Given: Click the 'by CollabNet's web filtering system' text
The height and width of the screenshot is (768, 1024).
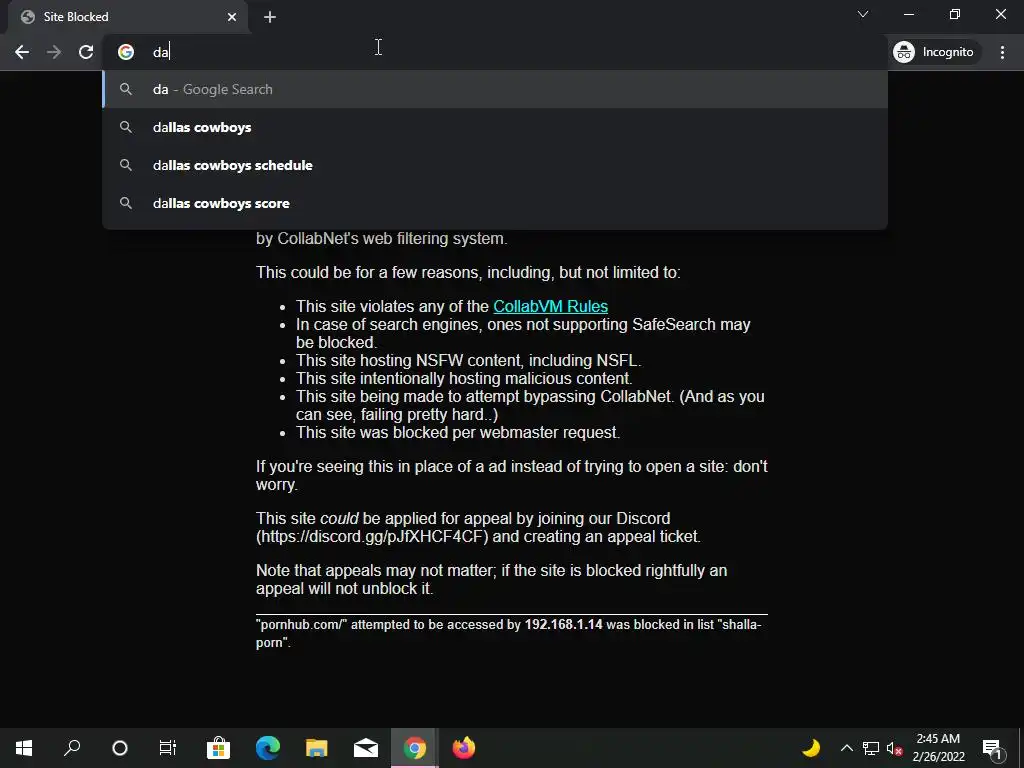Looking at the screenshot, I should [381, 238].
